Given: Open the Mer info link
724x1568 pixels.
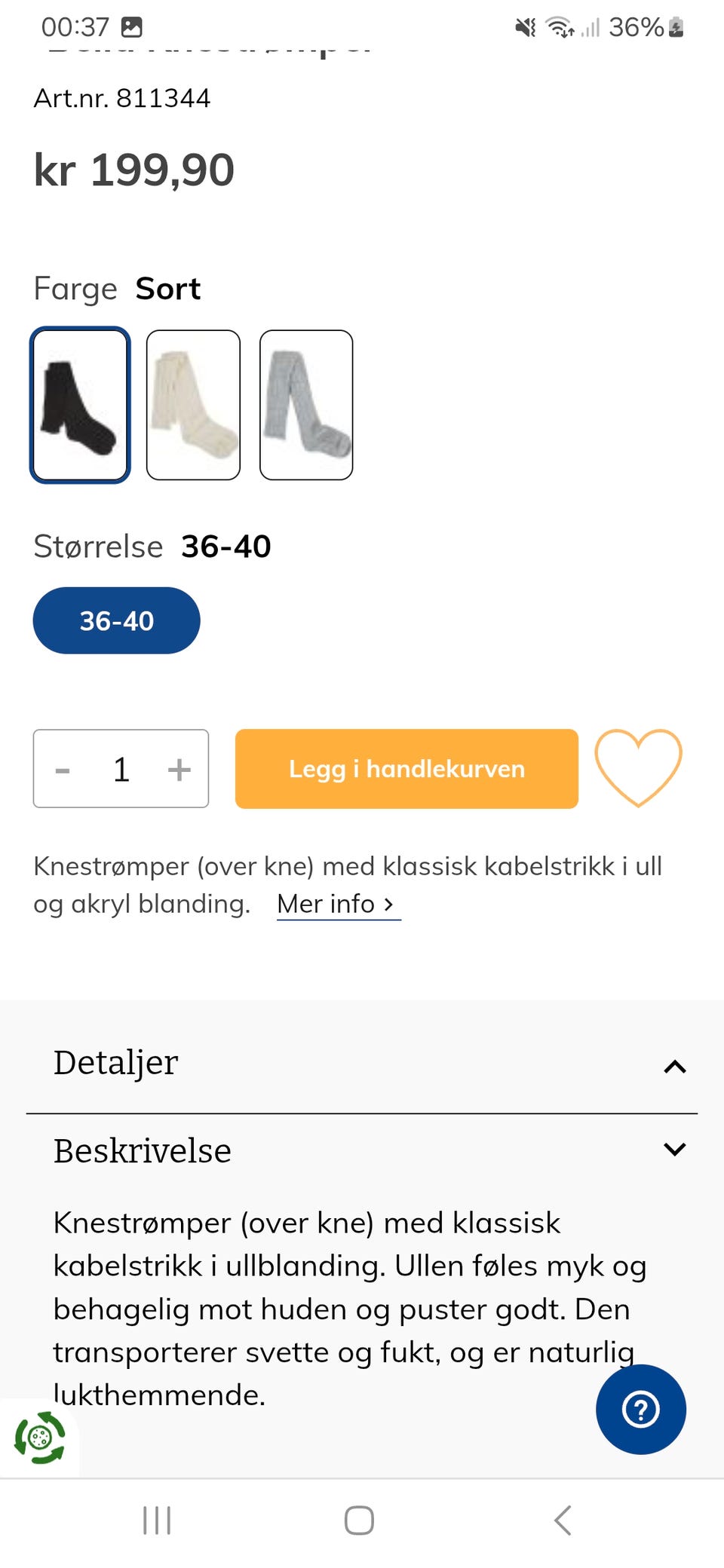Looking at the screenshot, I should click(x=338, y=903).
